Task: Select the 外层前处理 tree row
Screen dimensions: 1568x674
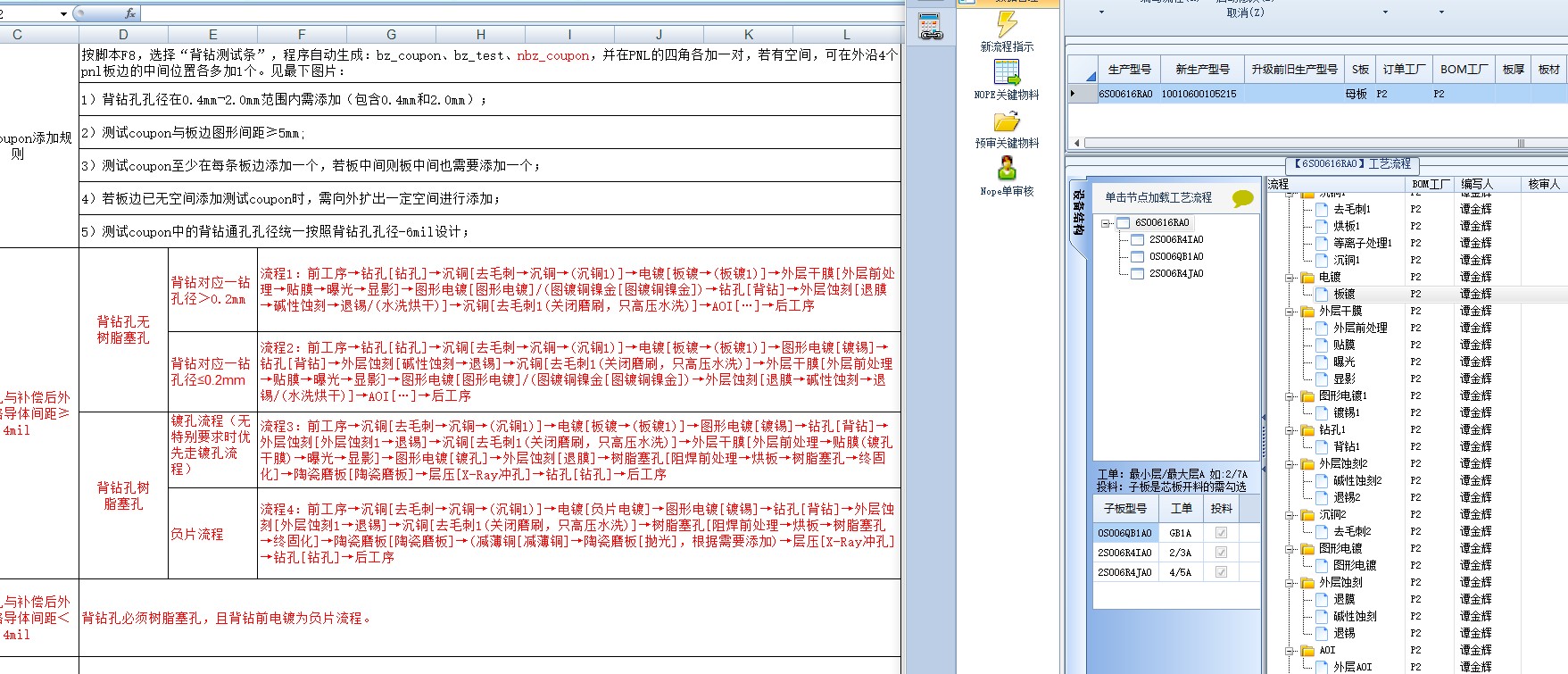Action: pyautogui.click(x=1360, y=328)
